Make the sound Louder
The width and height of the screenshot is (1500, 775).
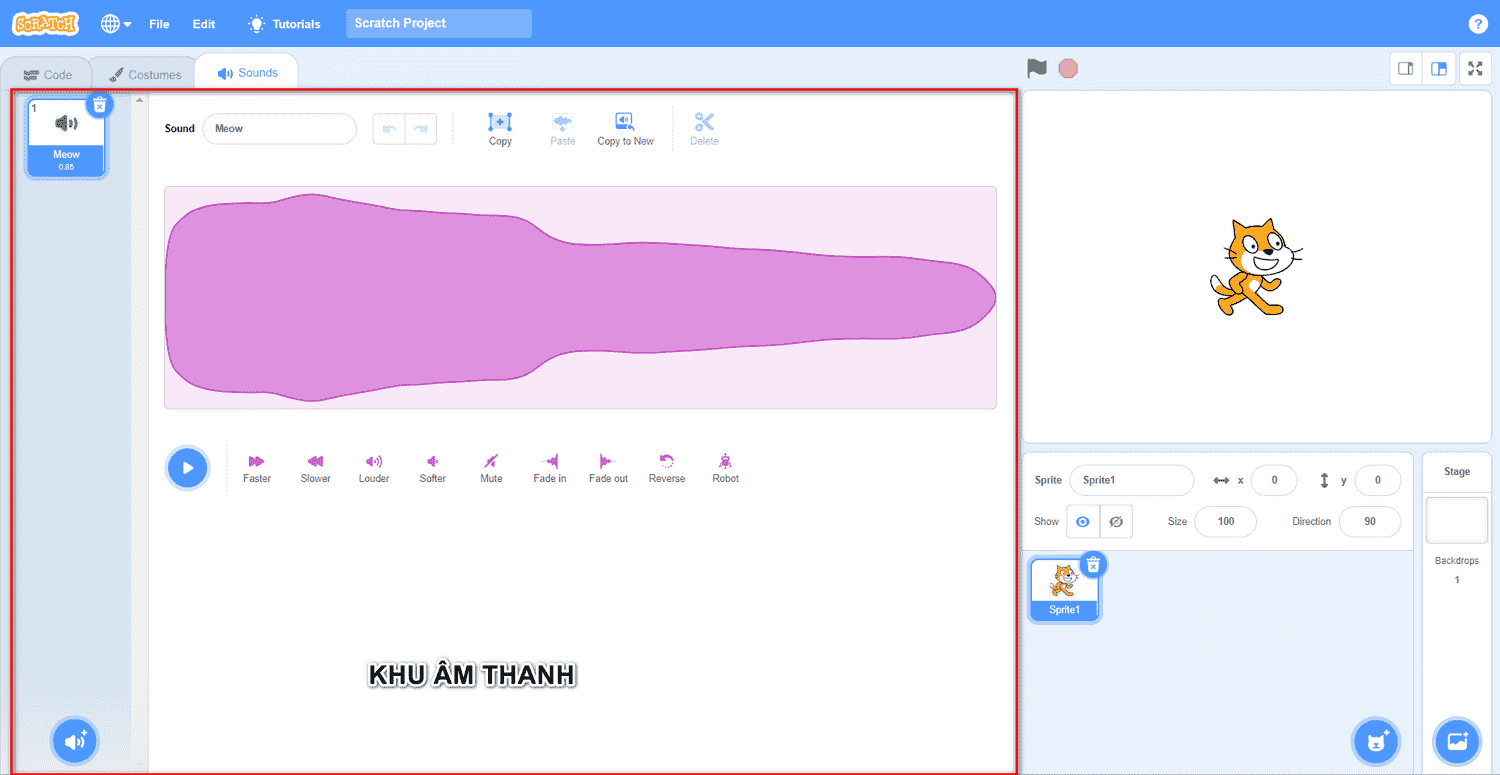pyautogui.click(x=374, y=467)
